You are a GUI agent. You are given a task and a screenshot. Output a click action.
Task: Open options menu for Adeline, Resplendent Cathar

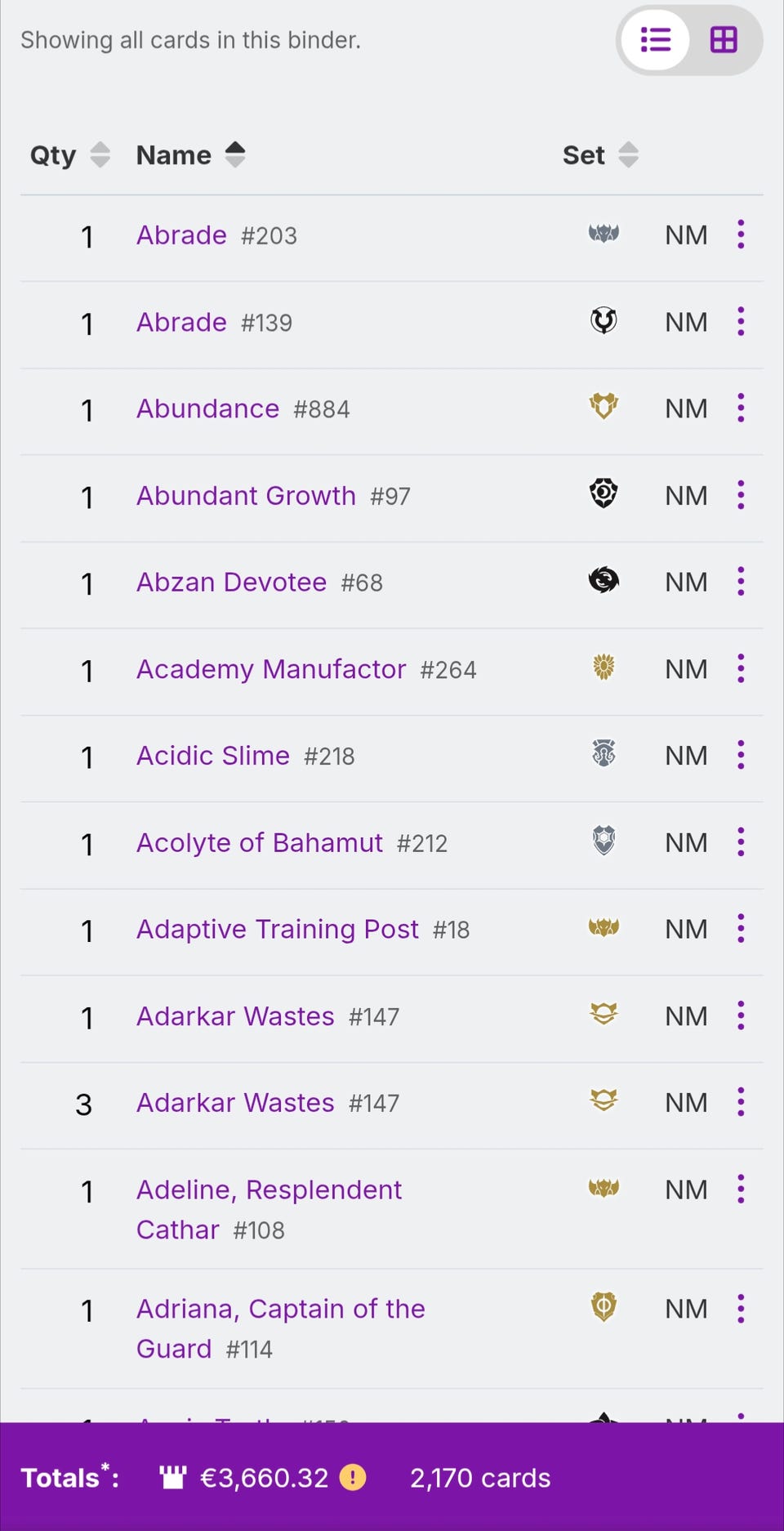point(741,1189)
